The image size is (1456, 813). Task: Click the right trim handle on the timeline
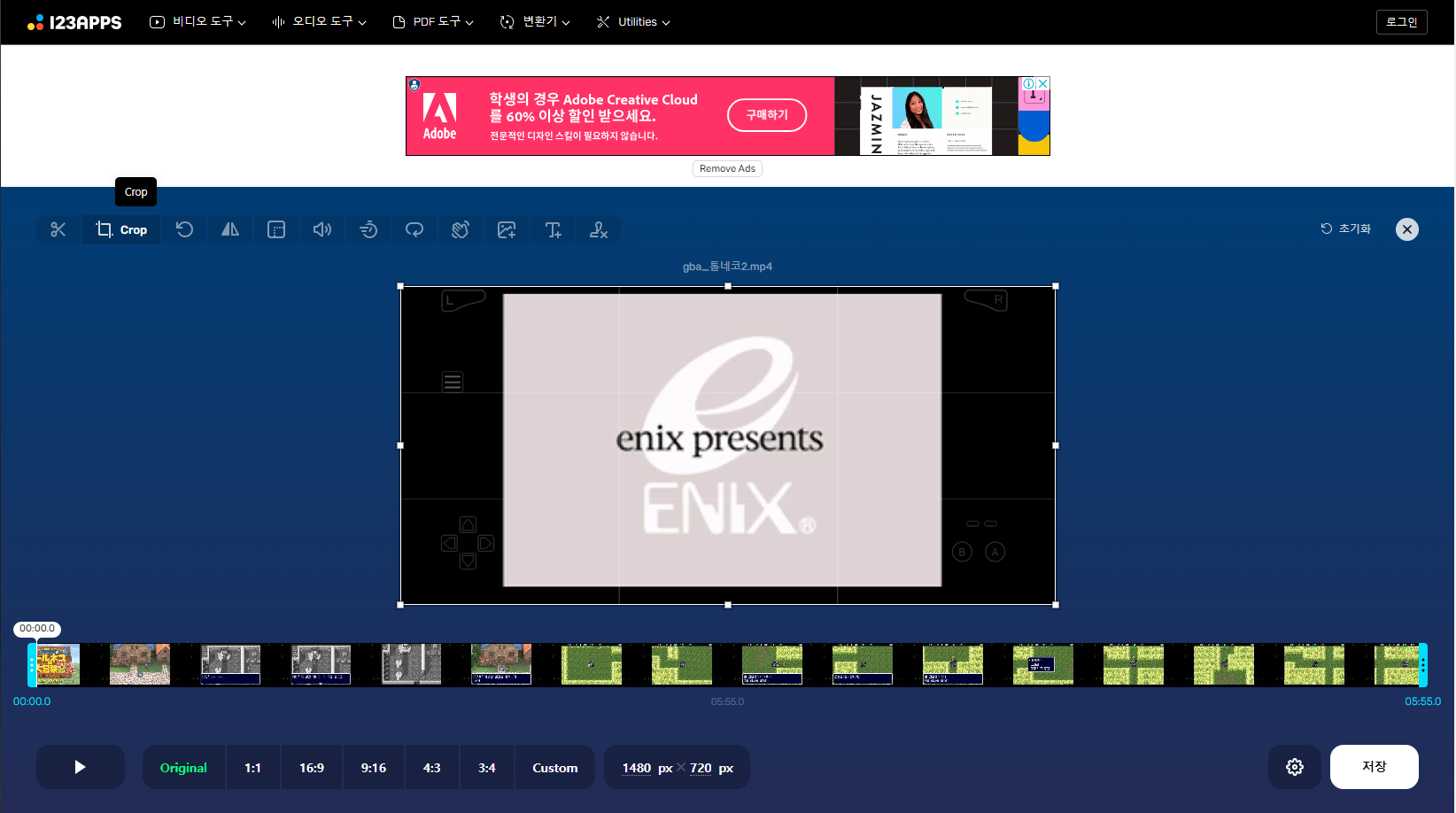1423,665
